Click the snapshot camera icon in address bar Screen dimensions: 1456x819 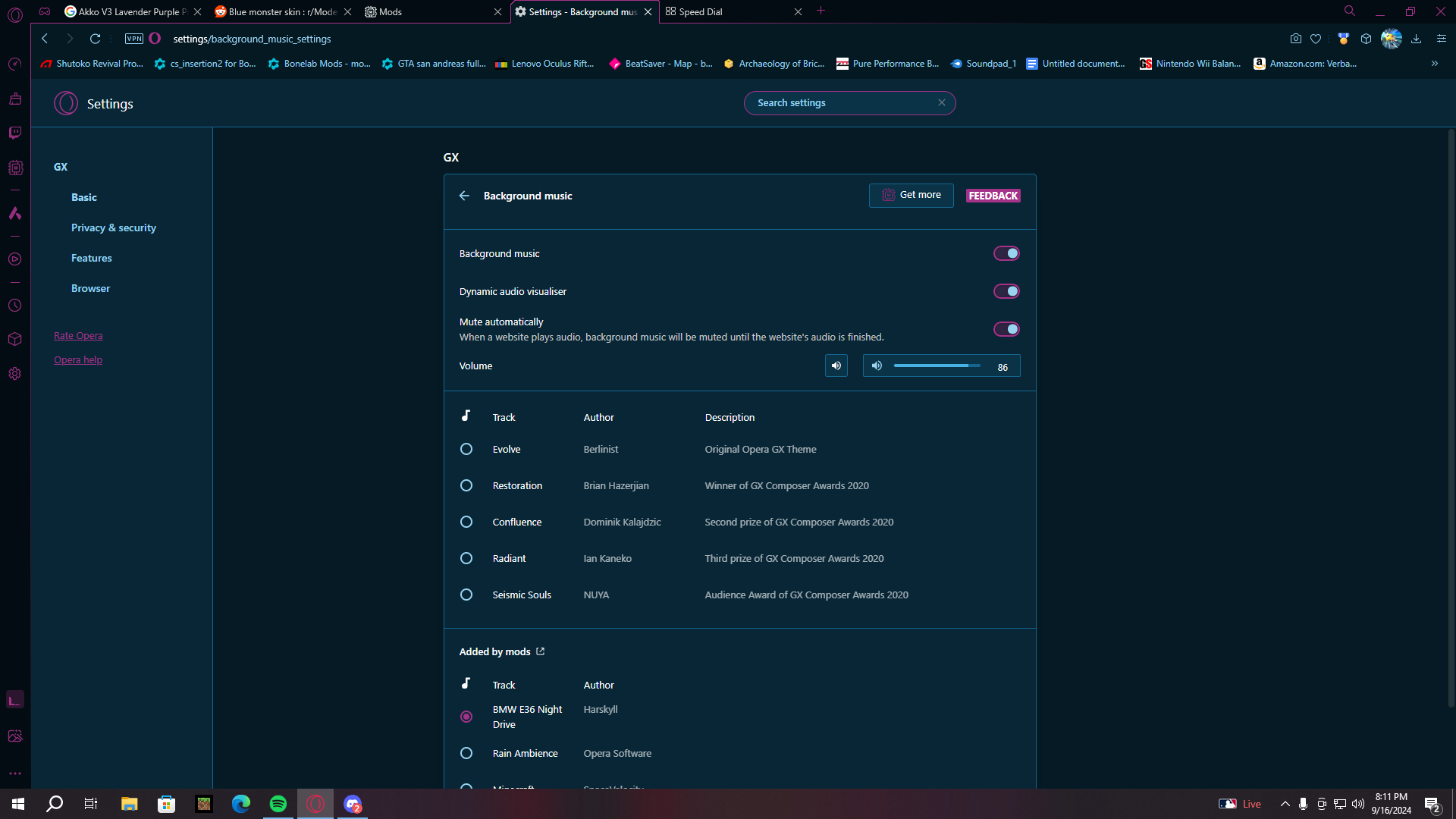pos(1295,39)
